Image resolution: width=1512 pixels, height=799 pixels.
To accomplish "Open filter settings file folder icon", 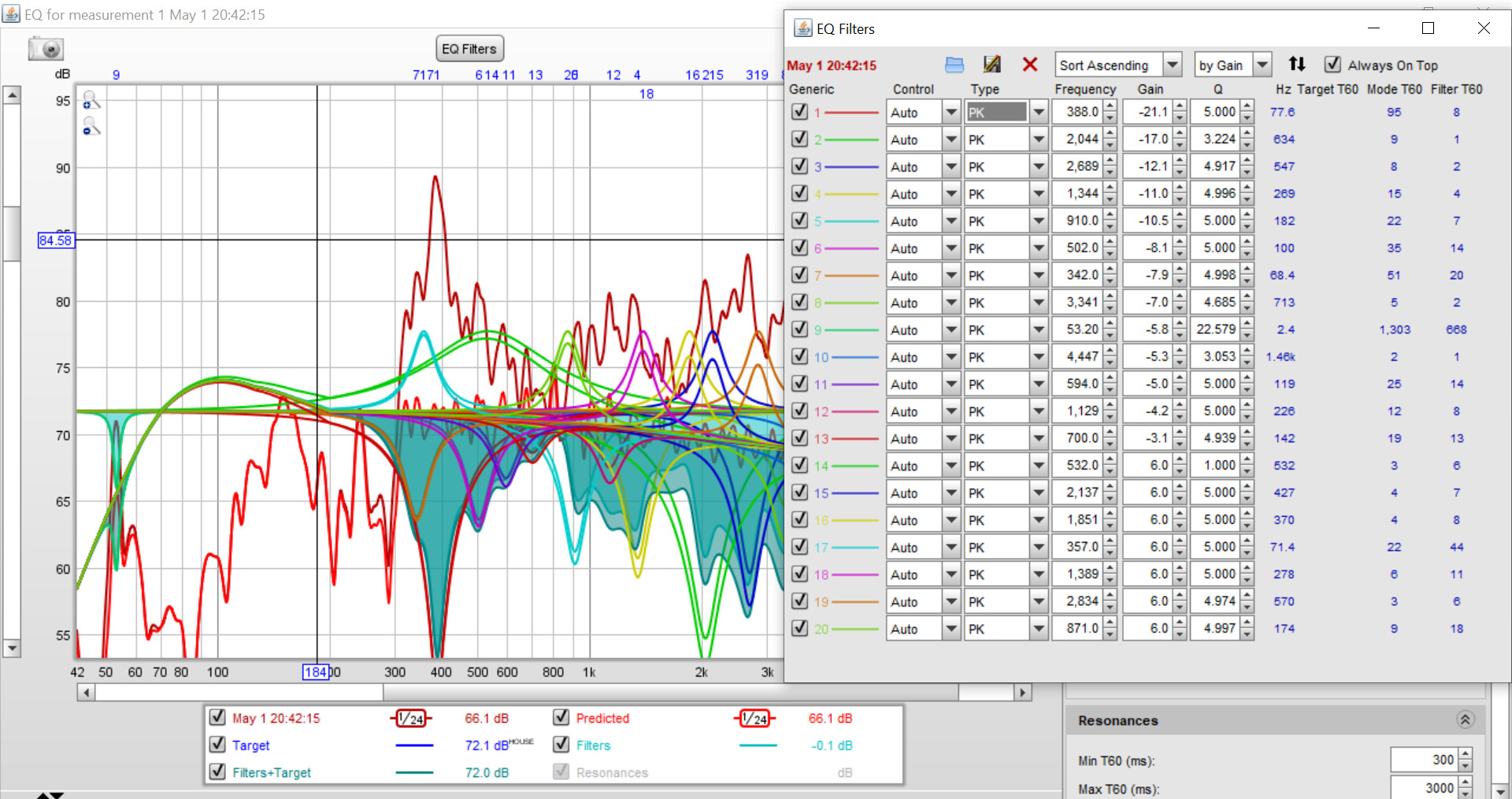I will point(954,65).
